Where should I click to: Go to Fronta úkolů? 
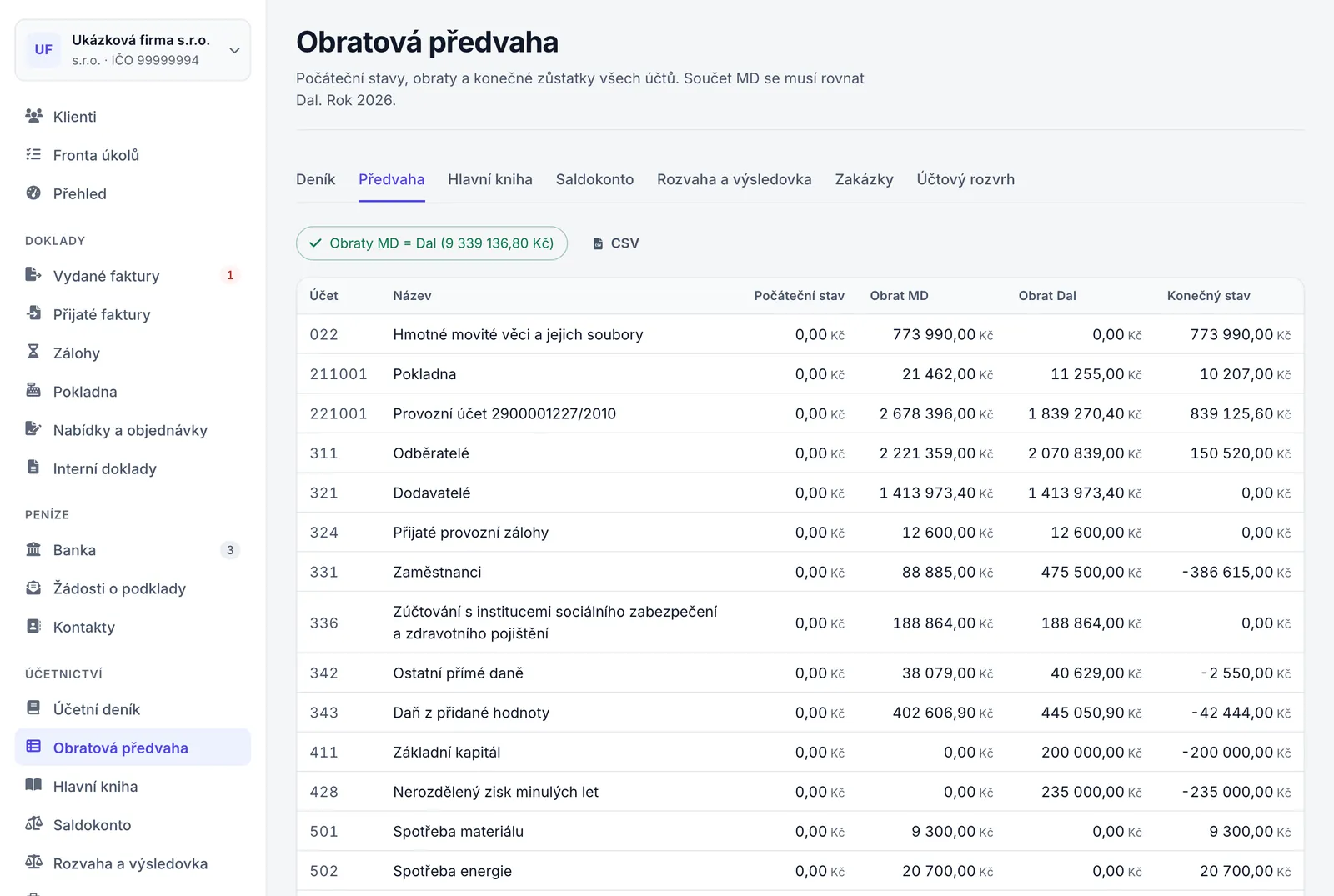click(x=133, y=155)
